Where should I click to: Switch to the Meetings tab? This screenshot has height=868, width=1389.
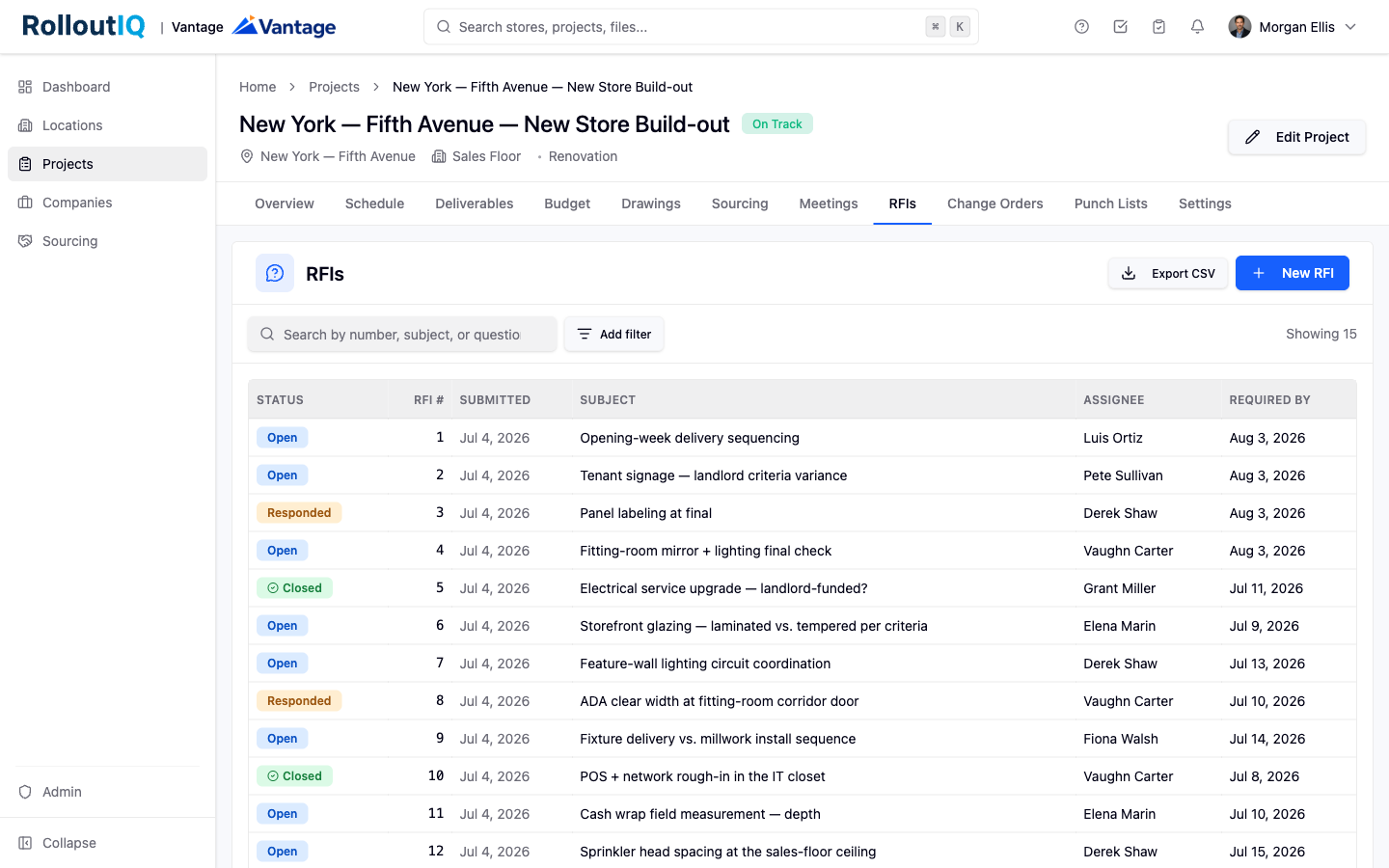click(829, 203)
